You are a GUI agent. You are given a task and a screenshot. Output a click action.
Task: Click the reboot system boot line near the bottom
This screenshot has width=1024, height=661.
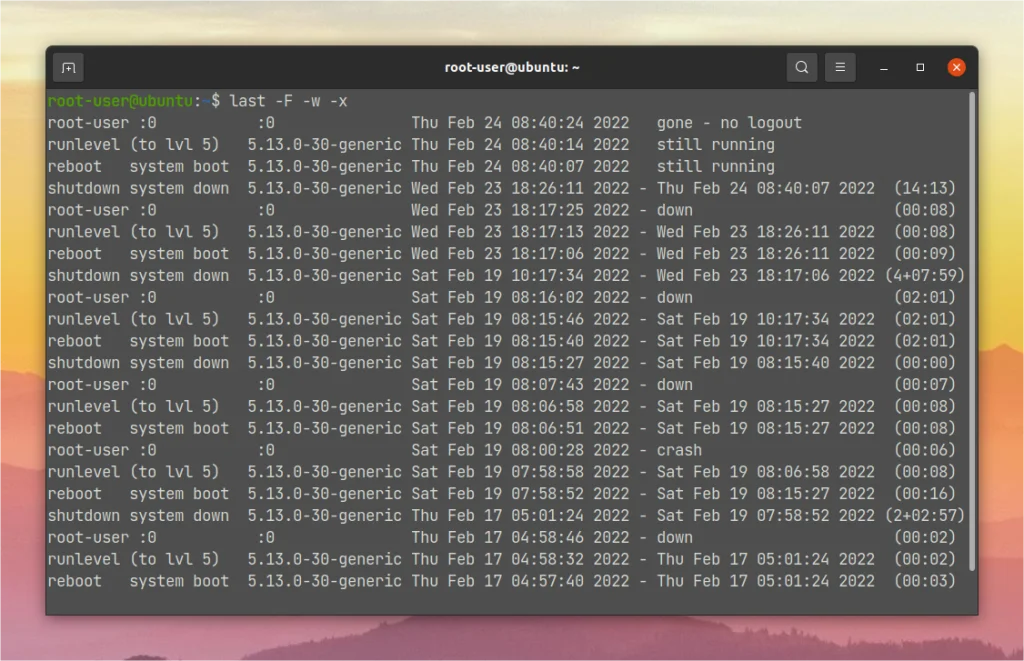tap(139, 581)
